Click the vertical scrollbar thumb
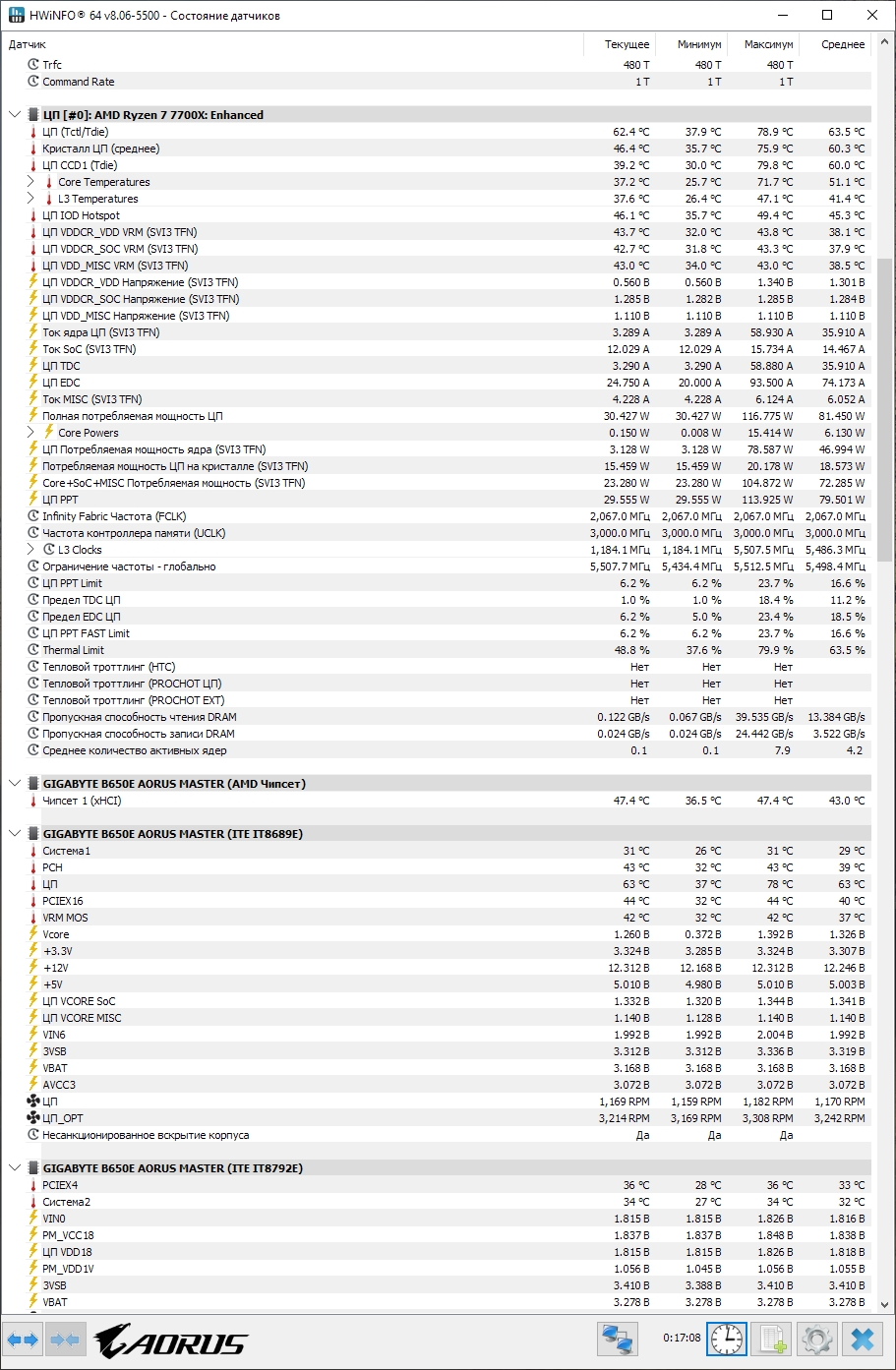Viewport: 896px width, 1370px height. pyautogui.click(x=883, y=408)
